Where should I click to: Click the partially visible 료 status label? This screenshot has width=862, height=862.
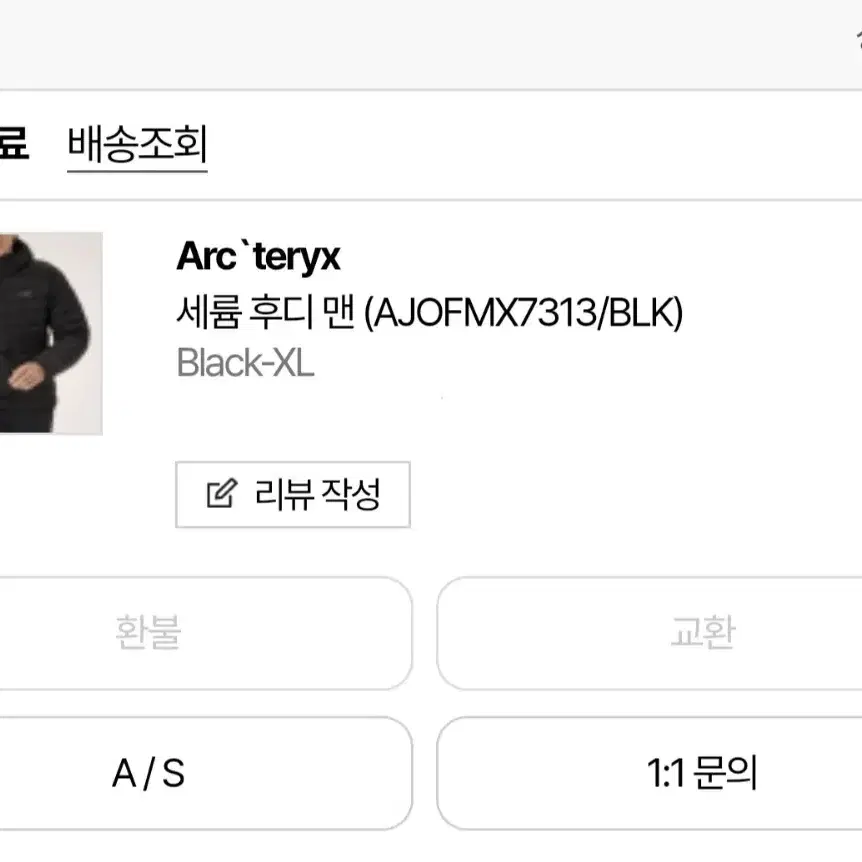[14, 142]
